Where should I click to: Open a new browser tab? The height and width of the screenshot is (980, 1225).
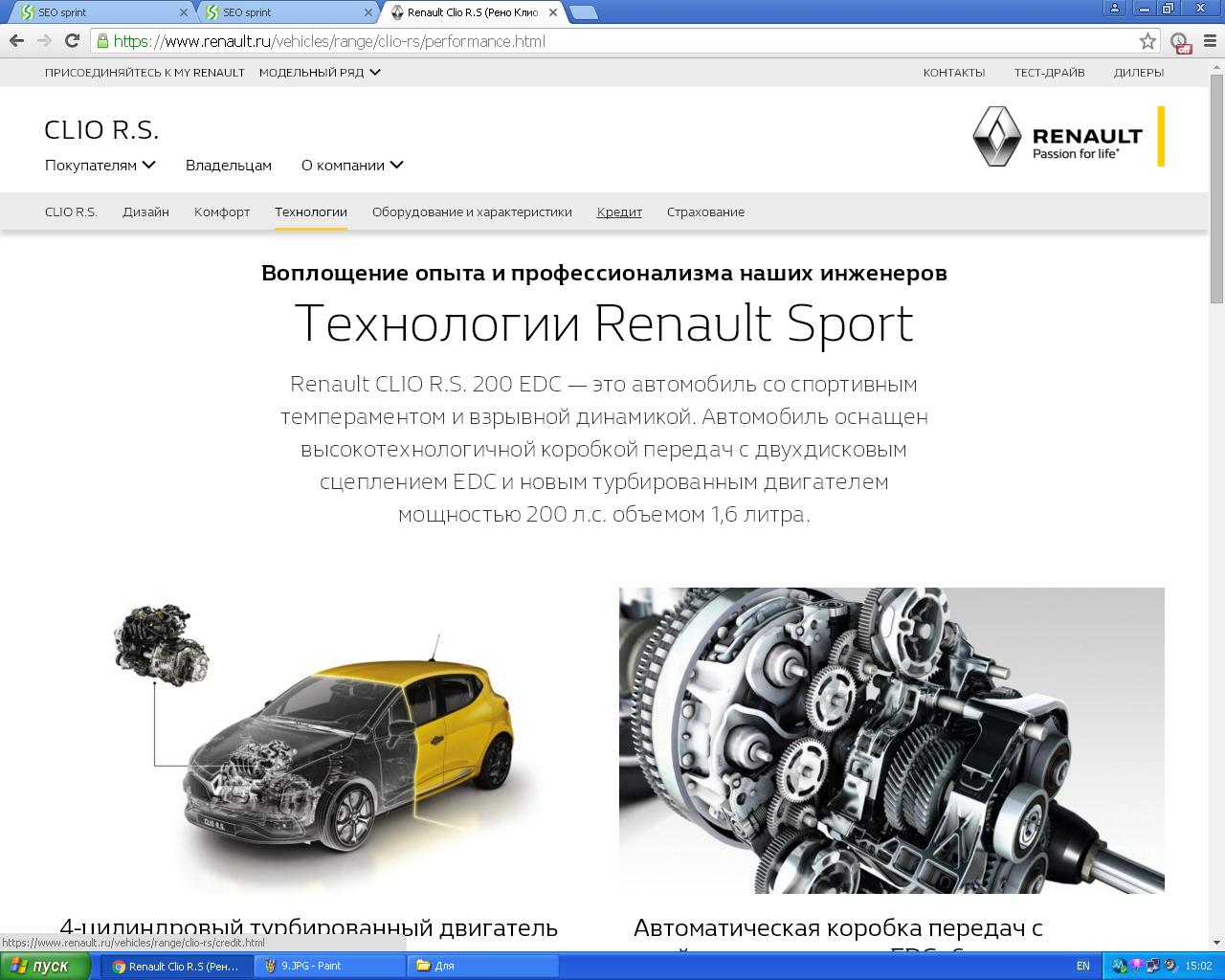(x=583, y=12)
